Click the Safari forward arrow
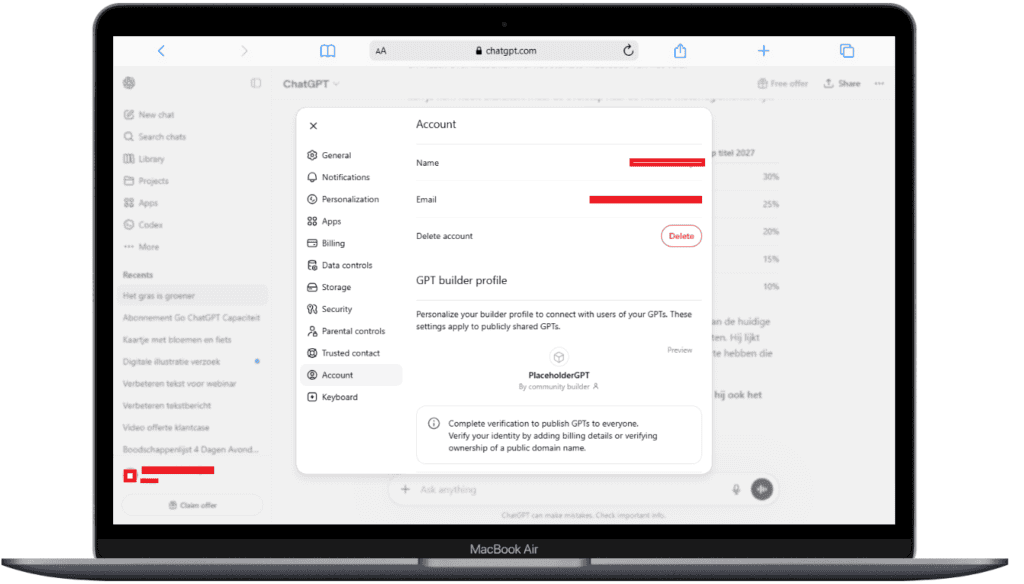Viewport: 1024px width, 584px height. tap(244, 51)
